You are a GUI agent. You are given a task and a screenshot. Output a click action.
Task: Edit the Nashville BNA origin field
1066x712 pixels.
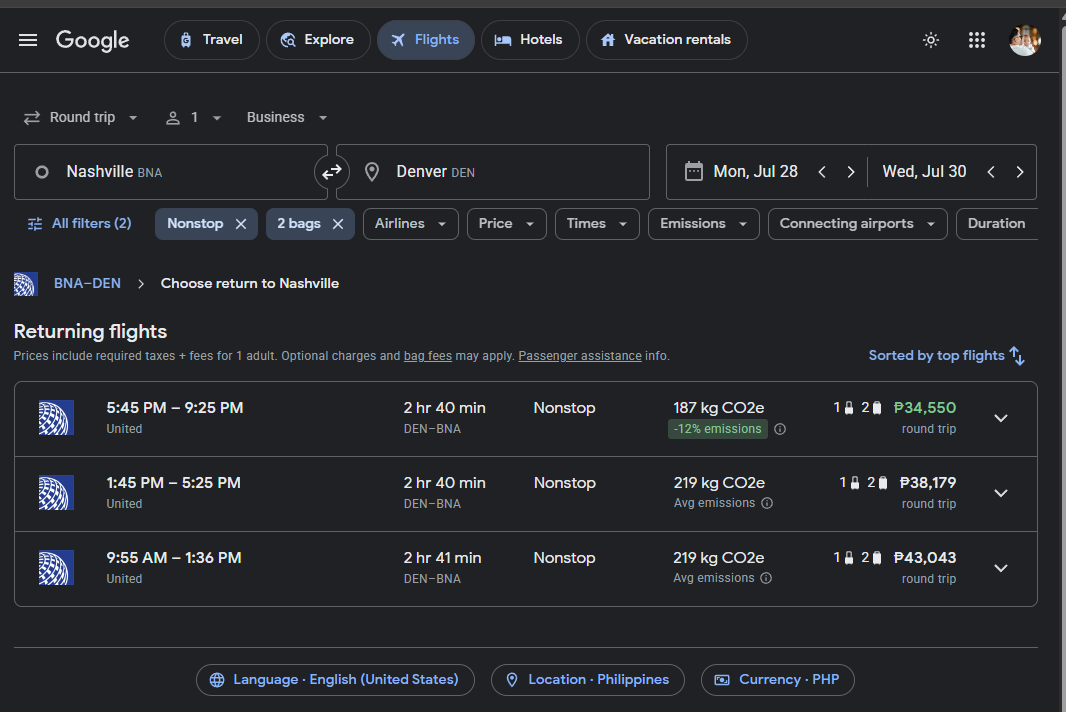pos(171,172)
